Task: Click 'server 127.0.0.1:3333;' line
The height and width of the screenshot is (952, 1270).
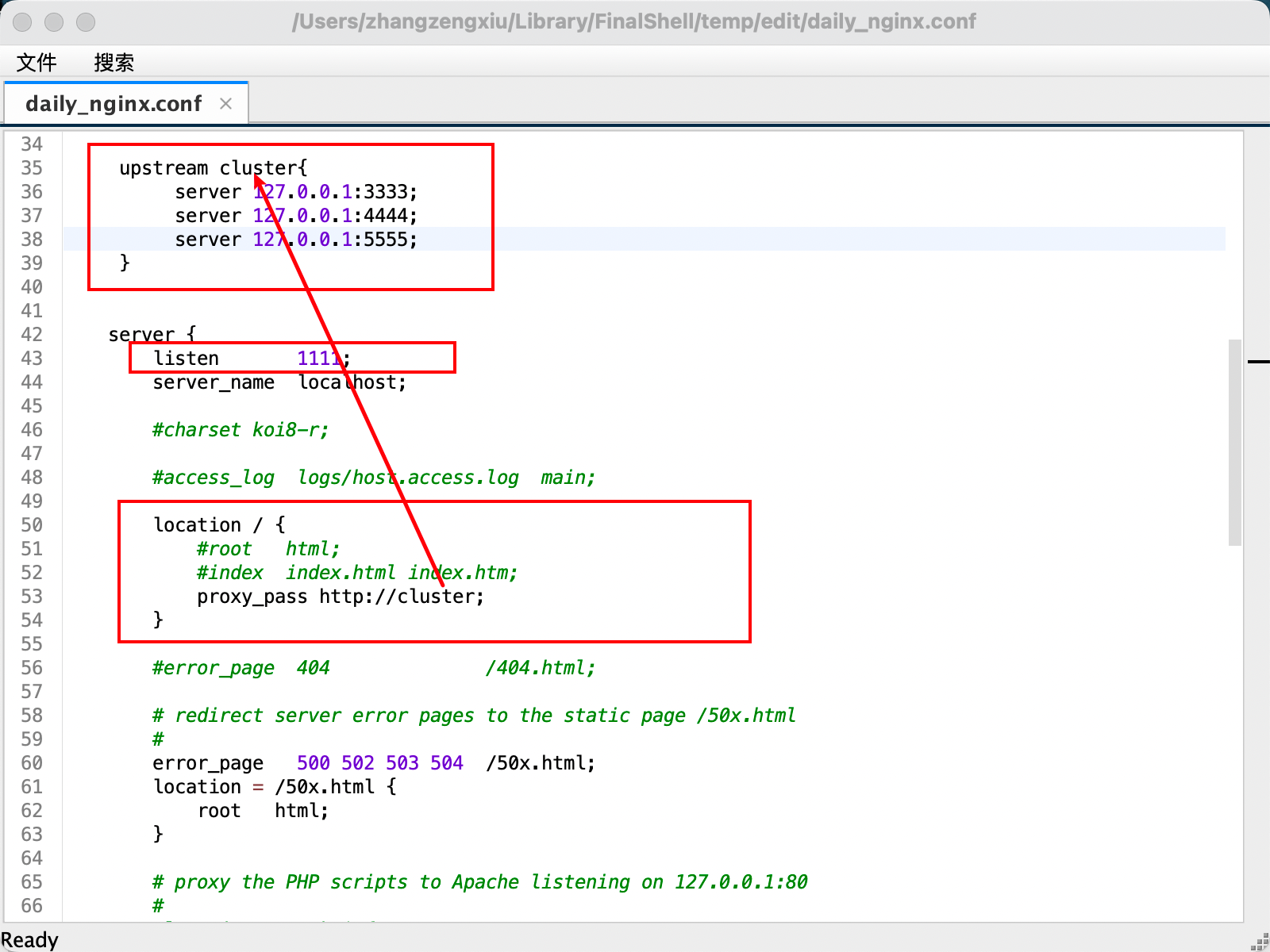Action: (296, 191)
